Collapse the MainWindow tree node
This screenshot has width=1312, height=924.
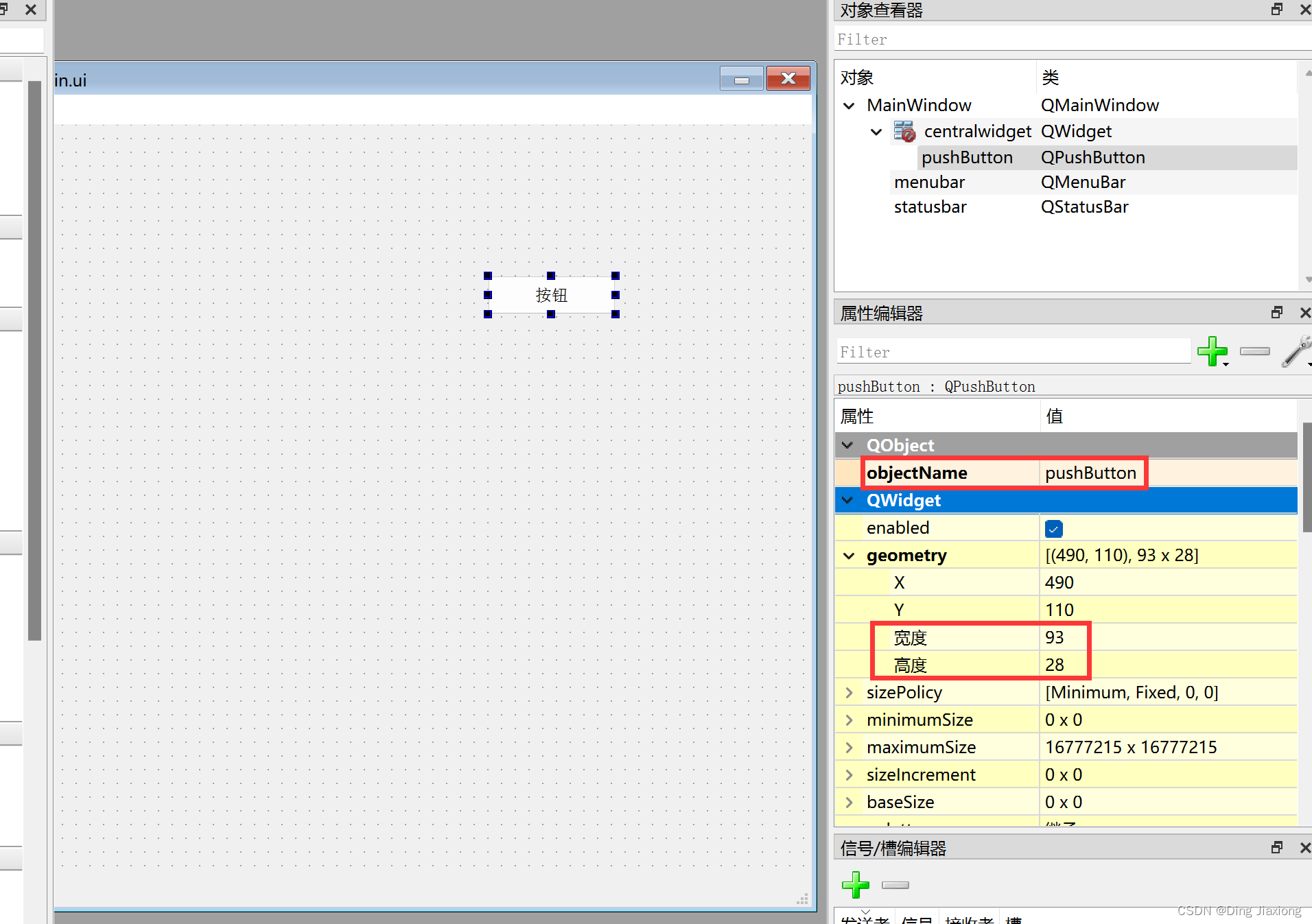click(x=849, y=106)
